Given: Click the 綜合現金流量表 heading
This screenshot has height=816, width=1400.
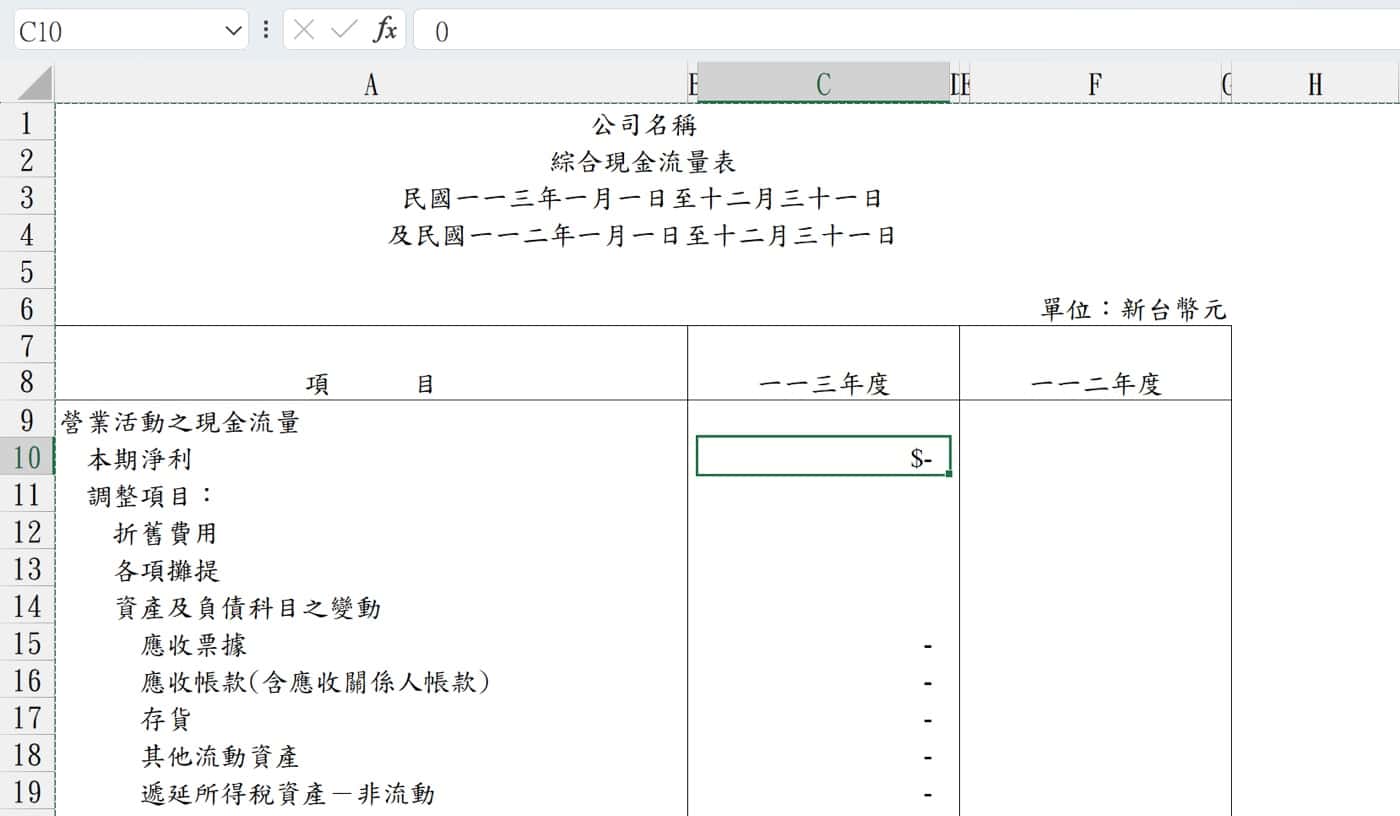Looking at the screenshot, I should pyautogui.click(x=644, y=162).
